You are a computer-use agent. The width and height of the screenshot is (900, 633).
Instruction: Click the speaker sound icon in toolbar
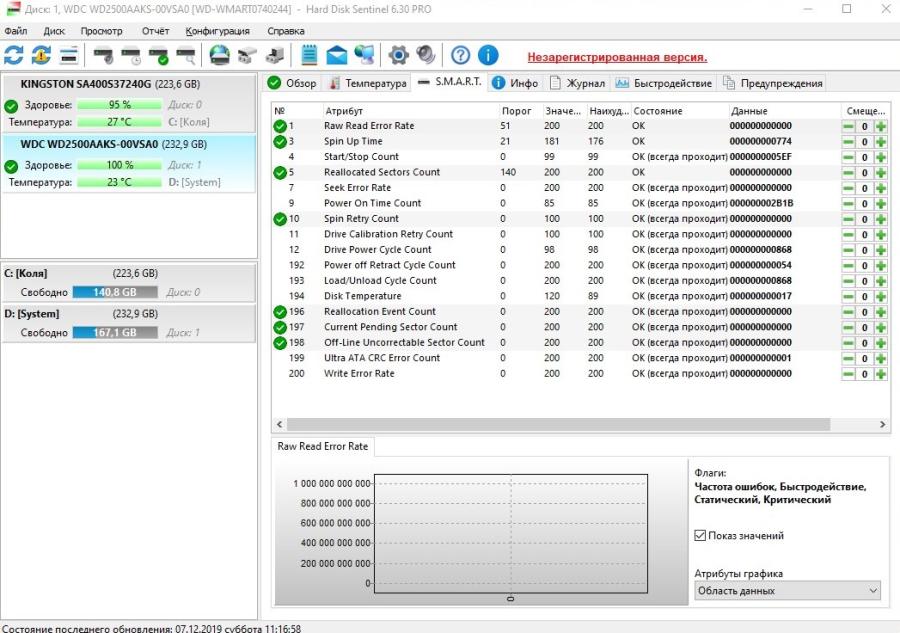426,55
